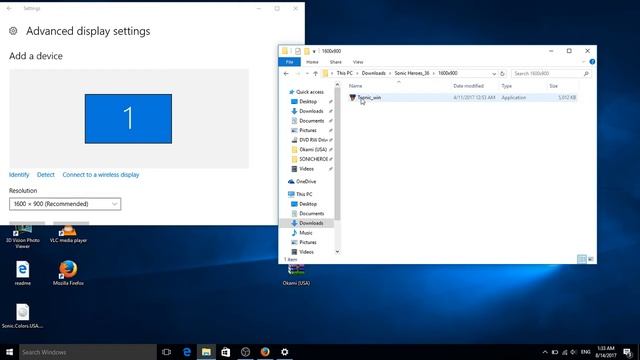This screenshot has width=640, height=360.
Task: Open the Resolution dropdown showing 1600 × 900
Action: tap(65, 204)
